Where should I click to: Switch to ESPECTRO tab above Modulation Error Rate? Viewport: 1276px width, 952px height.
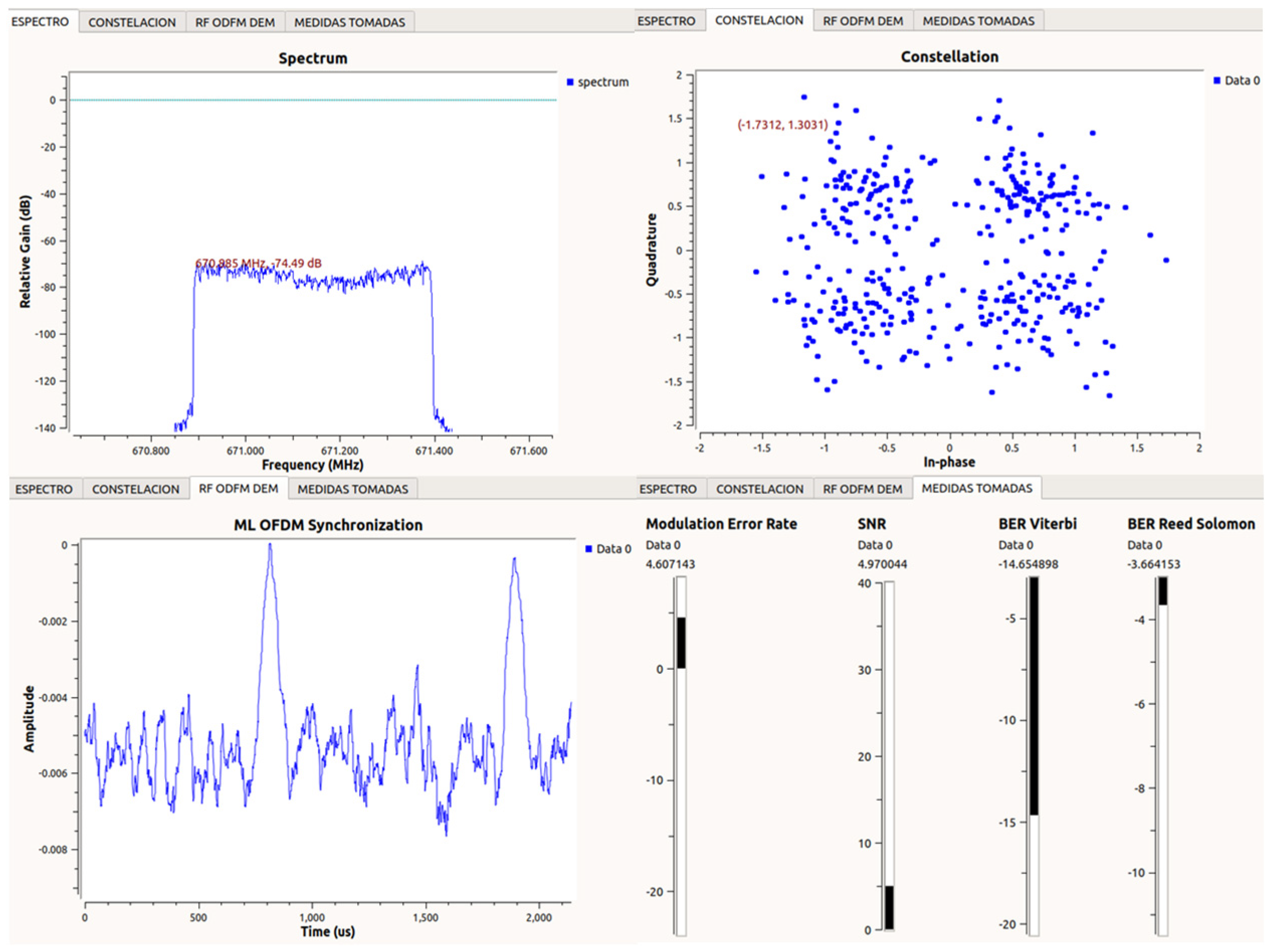pos(668,489)
